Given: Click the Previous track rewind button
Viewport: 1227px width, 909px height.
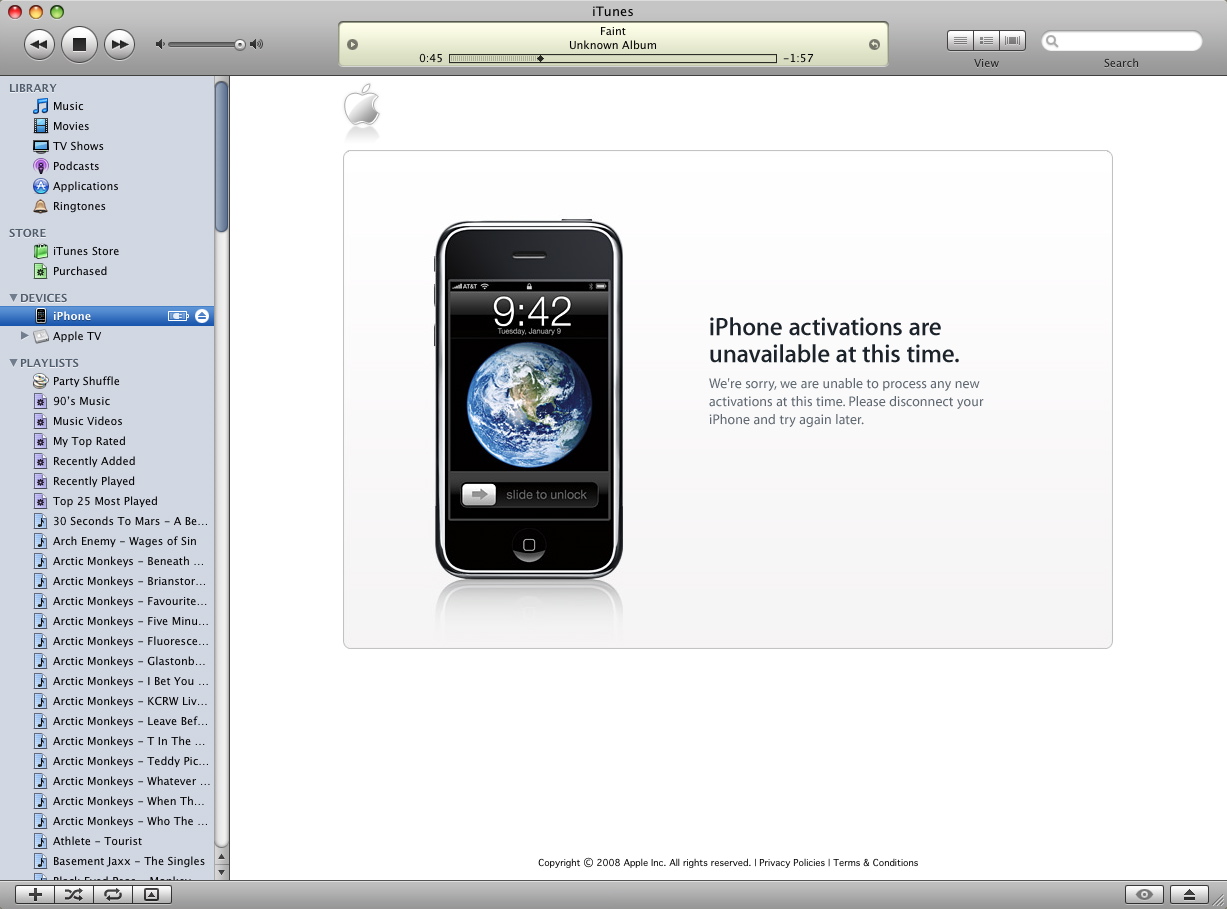Looking at the screenshot, I should tap(39, 44).
